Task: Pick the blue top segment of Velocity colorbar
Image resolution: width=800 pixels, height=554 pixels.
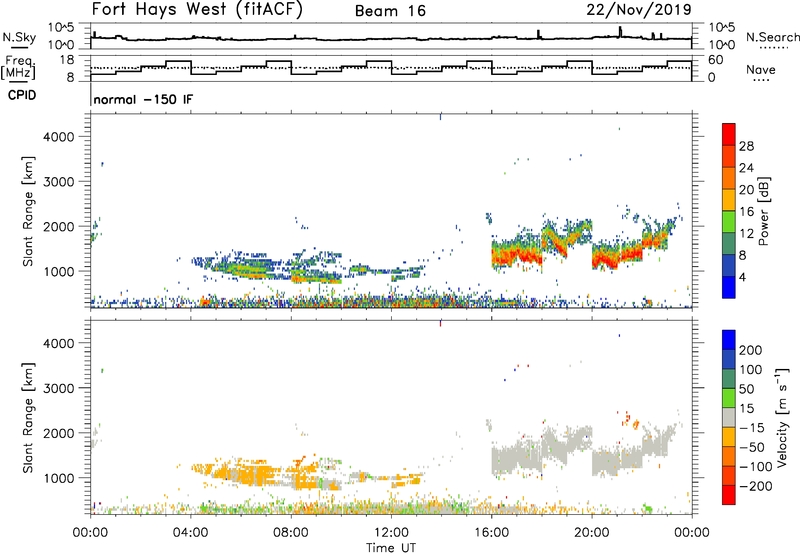Action: 729,340
